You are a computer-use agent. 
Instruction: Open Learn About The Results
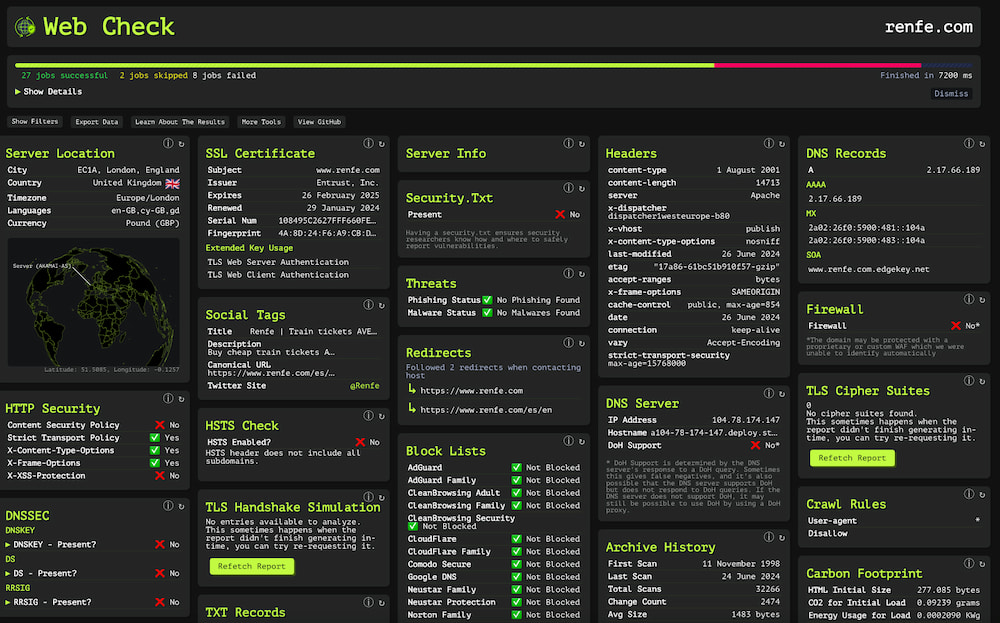[180, 122]
